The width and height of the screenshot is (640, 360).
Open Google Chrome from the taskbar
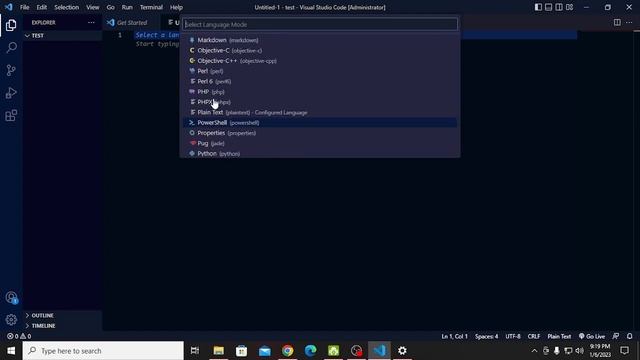pyautogui.click(x=287, y=351)
